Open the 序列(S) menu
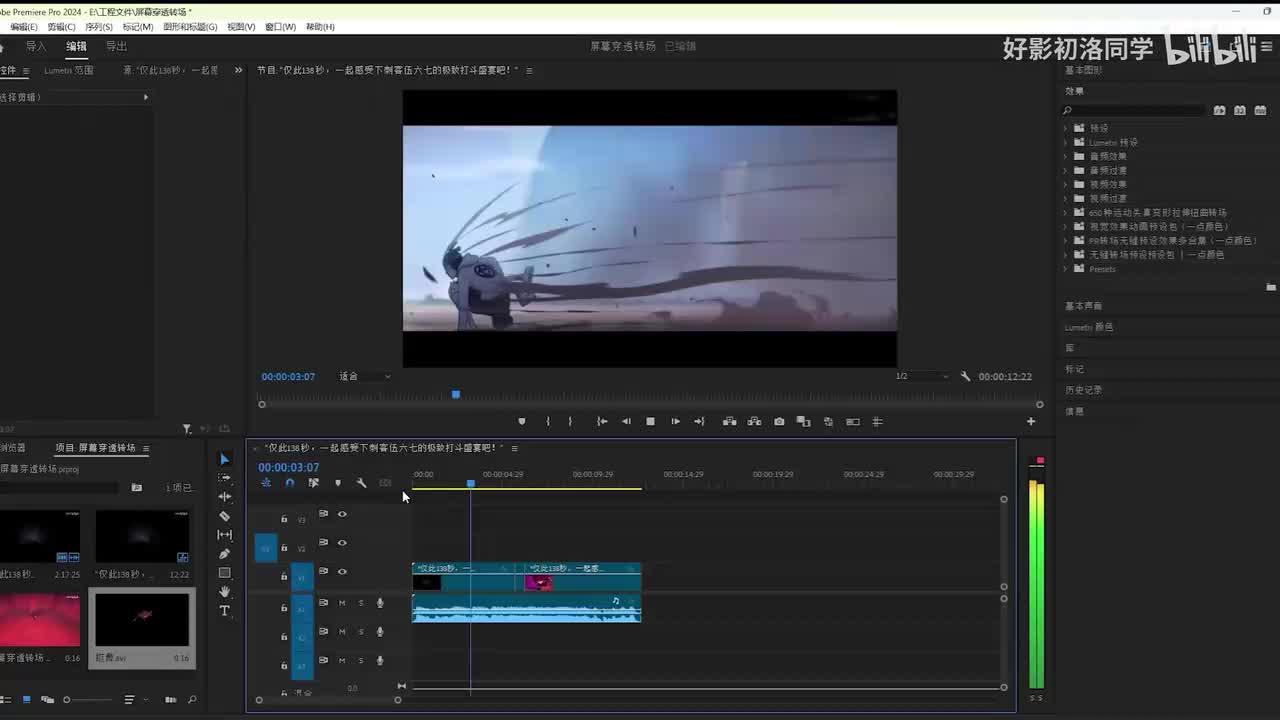The width and height of the screenshot is (1280, 720). (99, 27)
